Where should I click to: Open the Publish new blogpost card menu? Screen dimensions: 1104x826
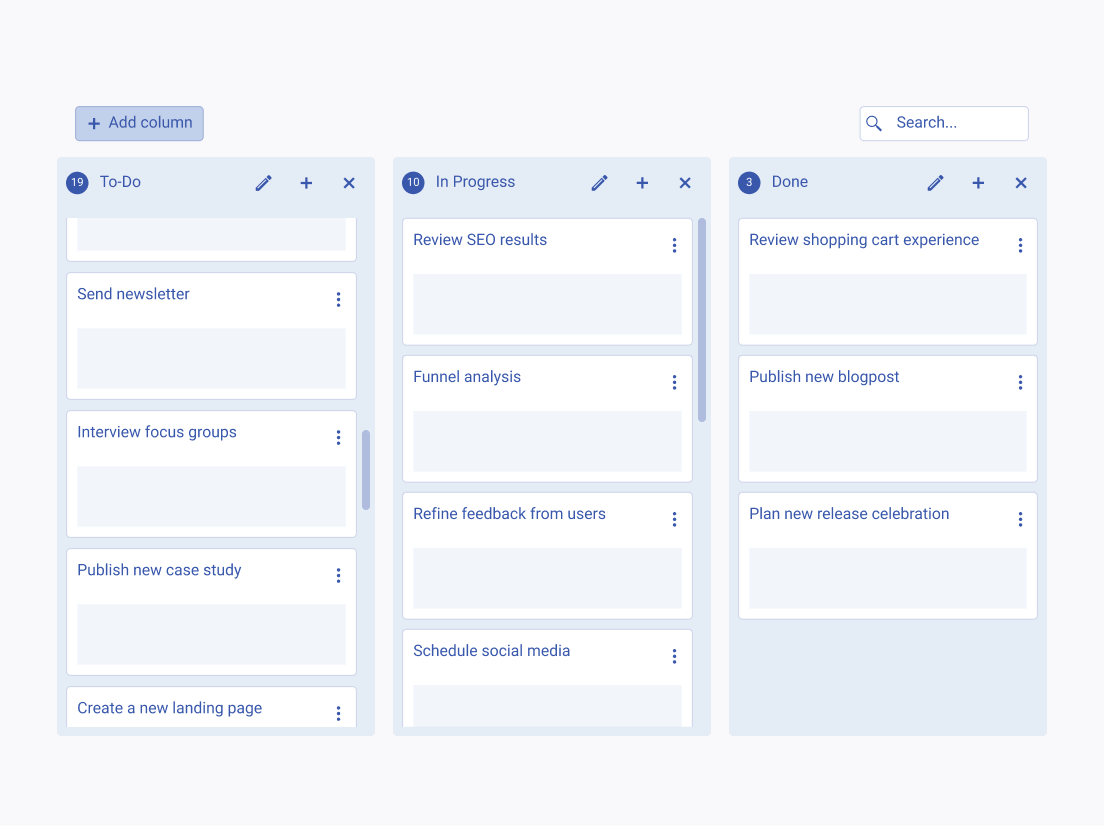pyautogui.click(x=1020, y=382)
